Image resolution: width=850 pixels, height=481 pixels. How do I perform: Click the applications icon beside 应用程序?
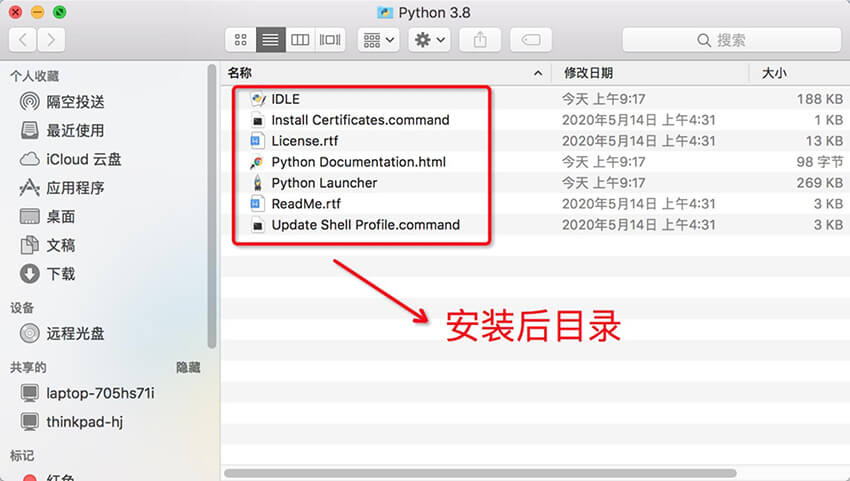point(29,188)
